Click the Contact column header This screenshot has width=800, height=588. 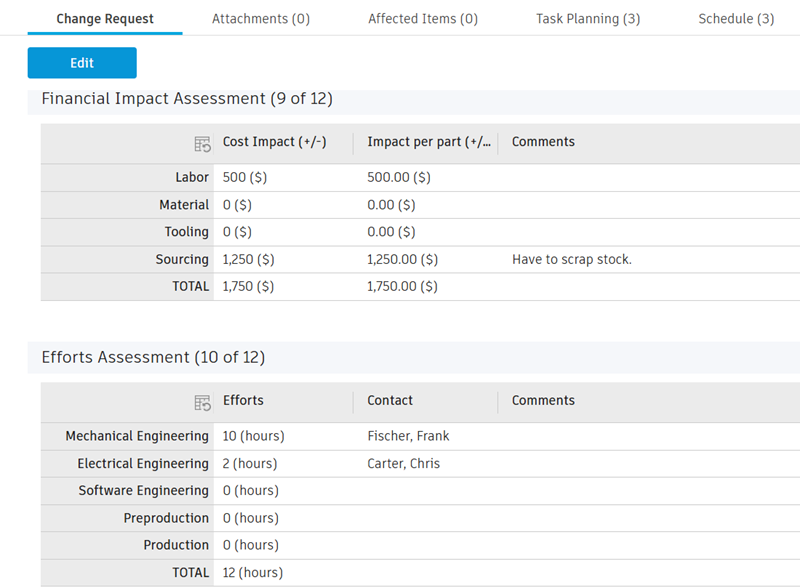coord(390,400)
